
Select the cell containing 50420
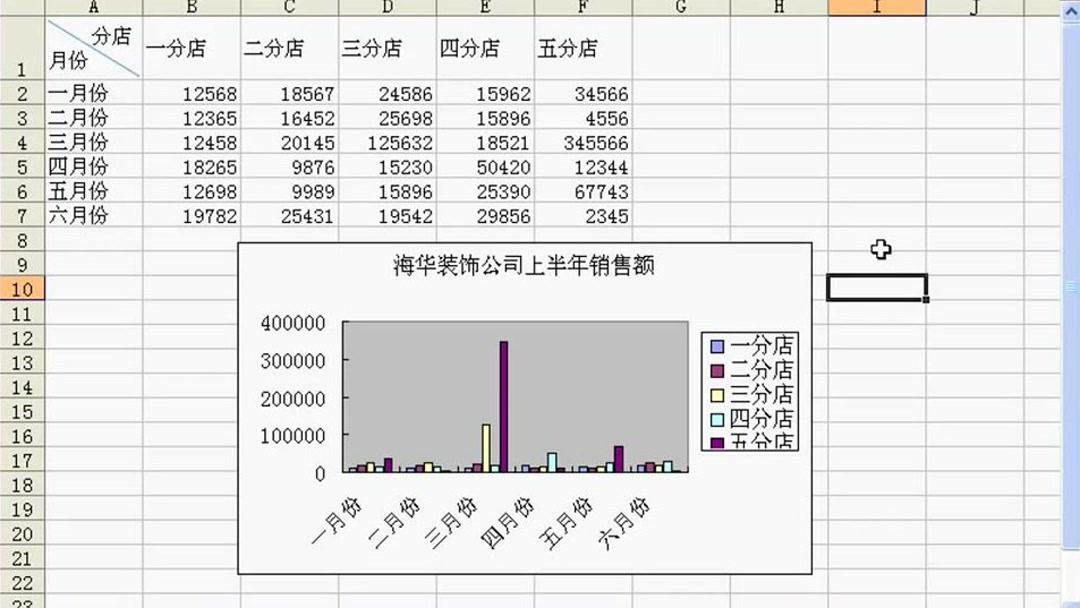[x=505, y=167]
